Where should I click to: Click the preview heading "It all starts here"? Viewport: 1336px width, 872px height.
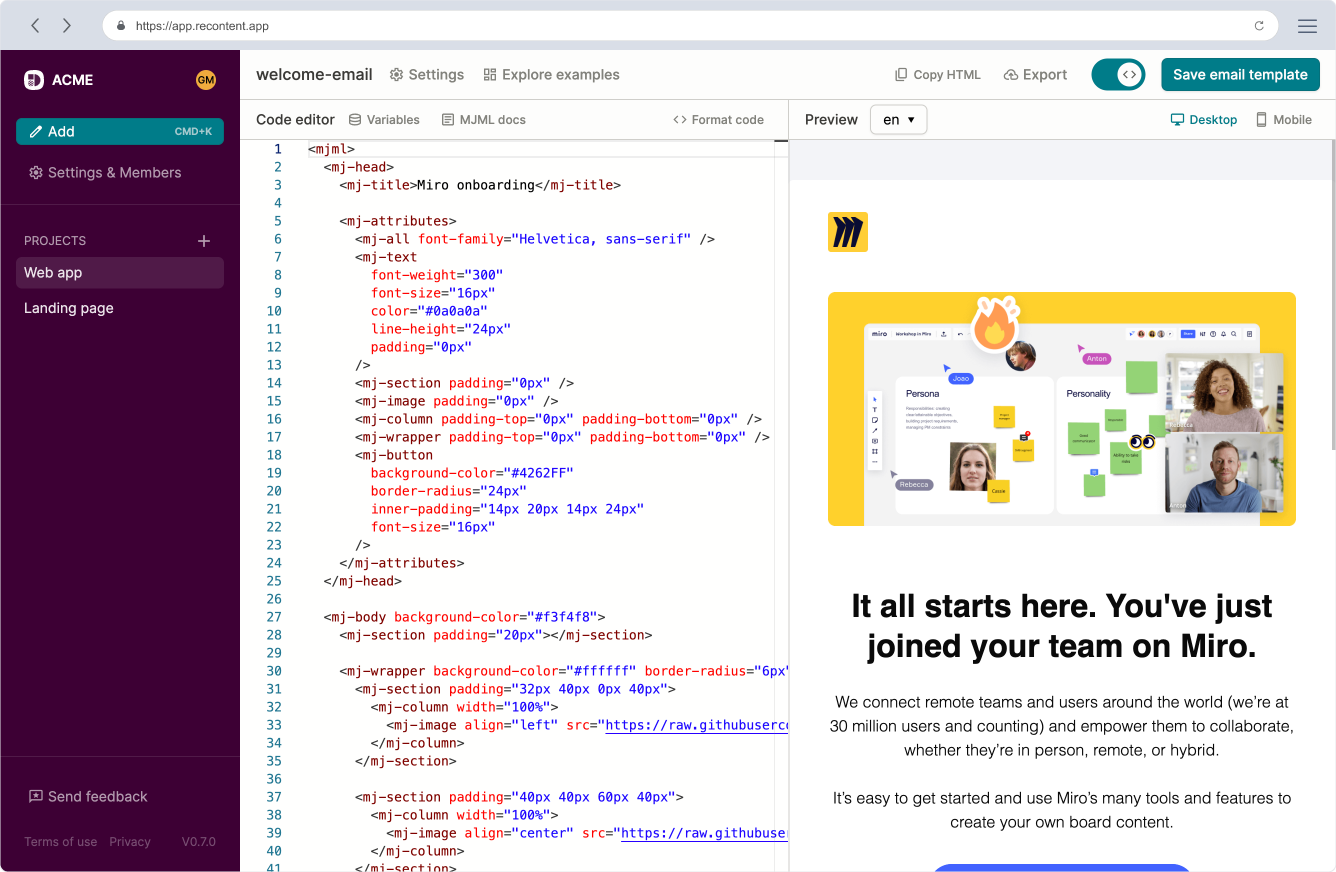[x=1062, y=626]
